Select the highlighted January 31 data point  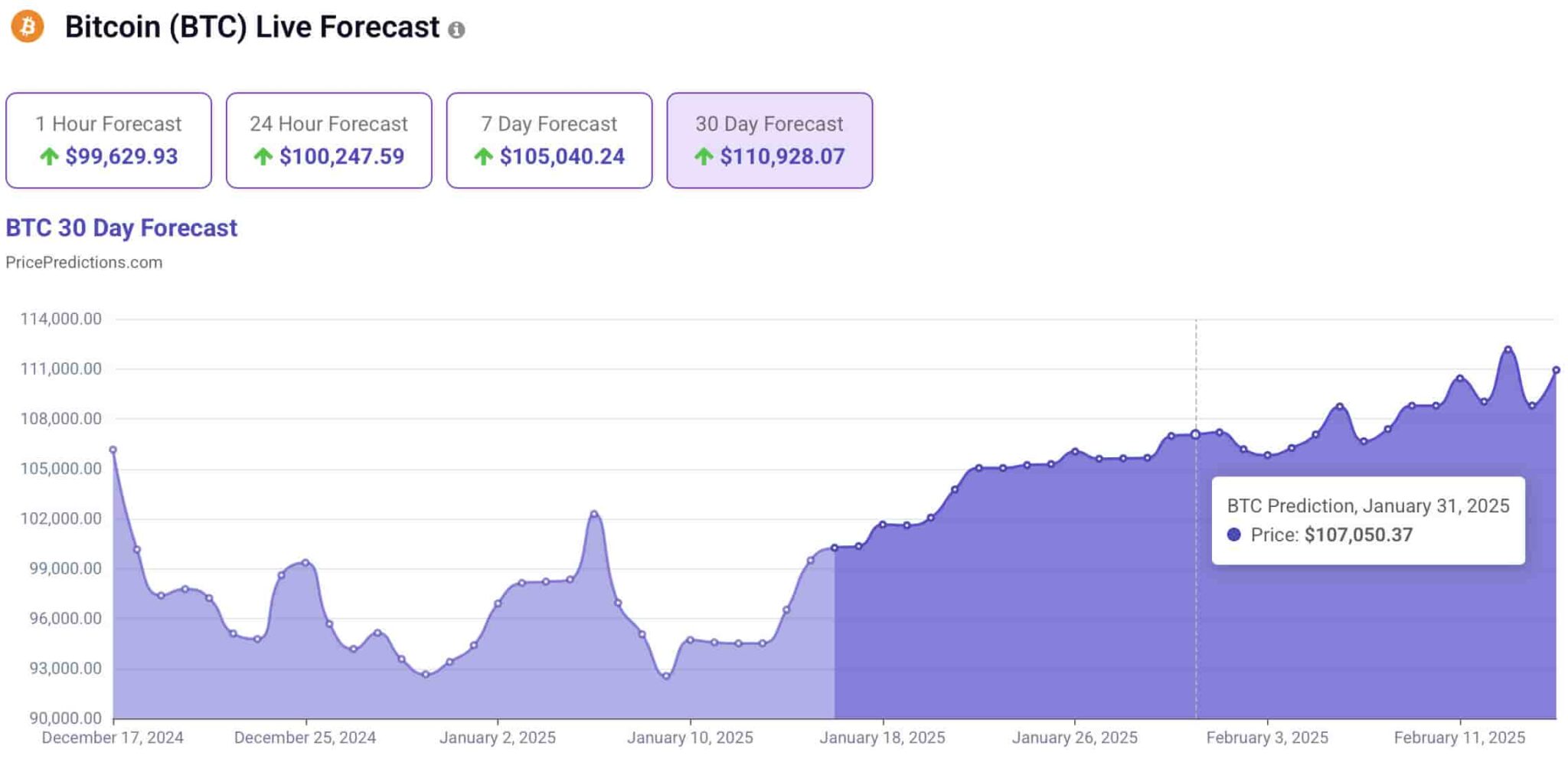(x=1195, y=434)
